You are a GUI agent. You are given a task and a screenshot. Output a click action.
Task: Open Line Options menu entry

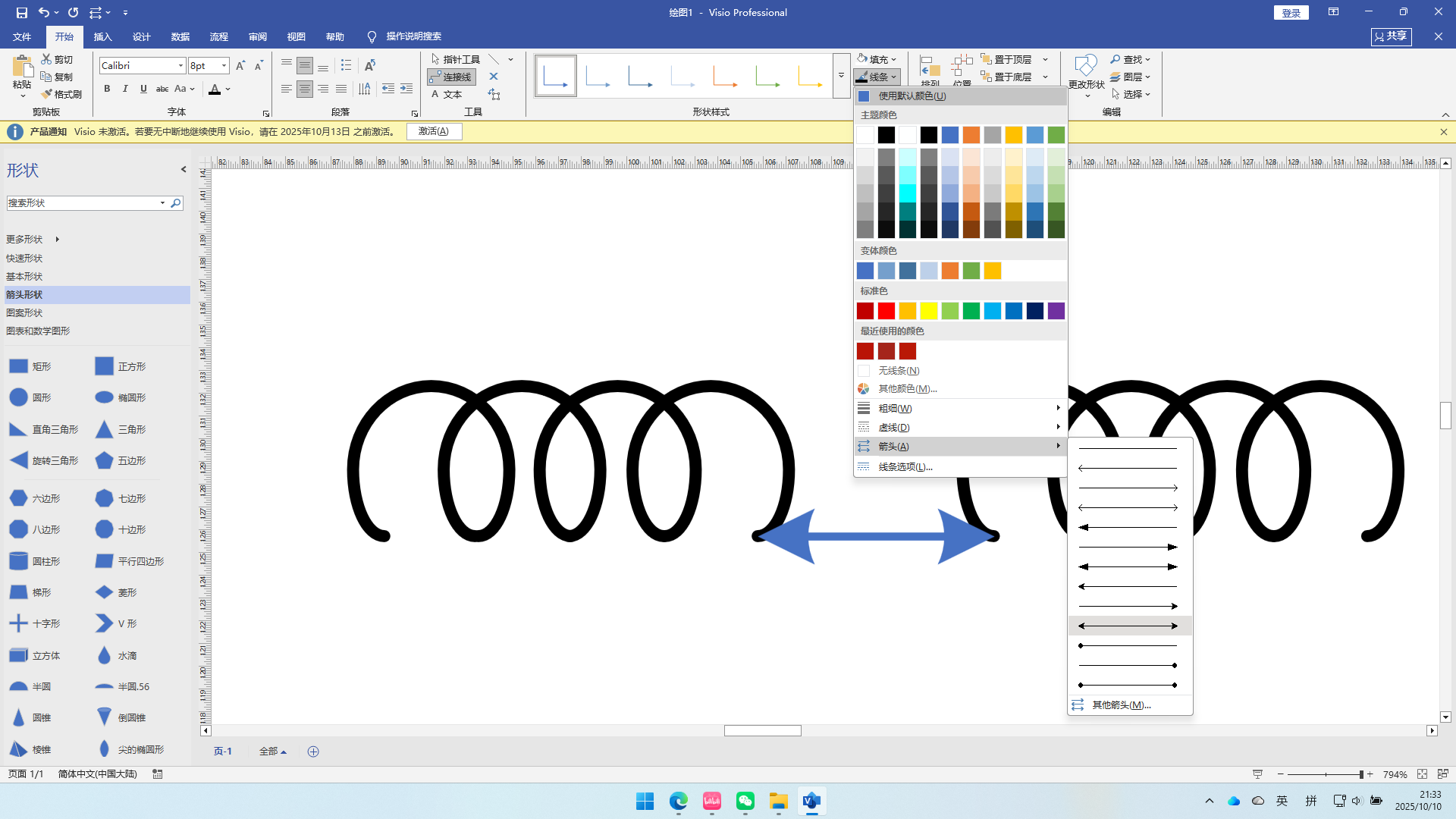pyautogui.click(x=905, y=466)
